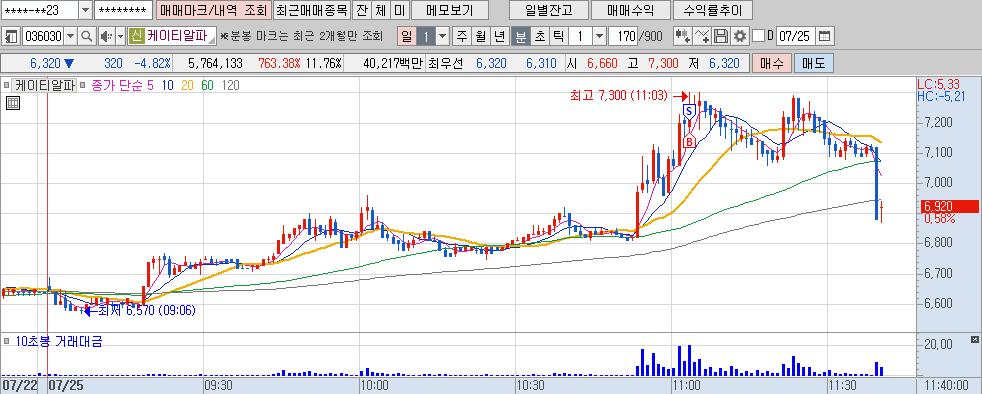Select the 분 minute chart toggle

click(520, 36)
